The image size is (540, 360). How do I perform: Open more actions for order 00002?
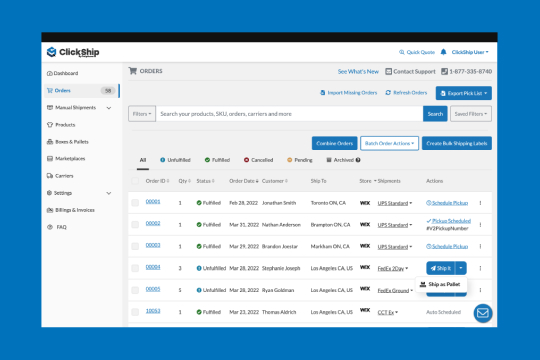(480, 225)
